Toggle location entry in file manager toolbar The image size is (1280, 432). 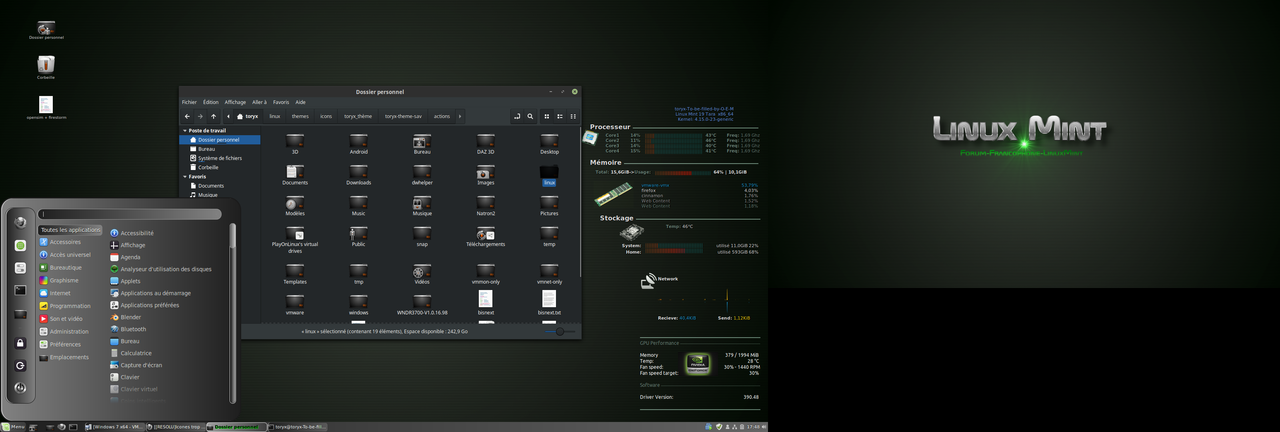517,116
